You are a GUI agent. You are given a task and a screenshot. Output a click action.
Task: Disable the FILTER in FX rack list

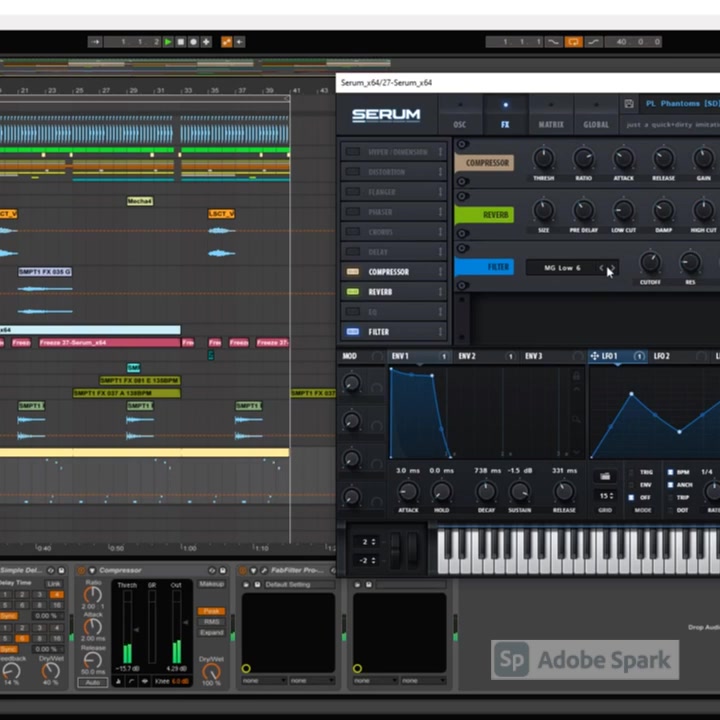353,332
